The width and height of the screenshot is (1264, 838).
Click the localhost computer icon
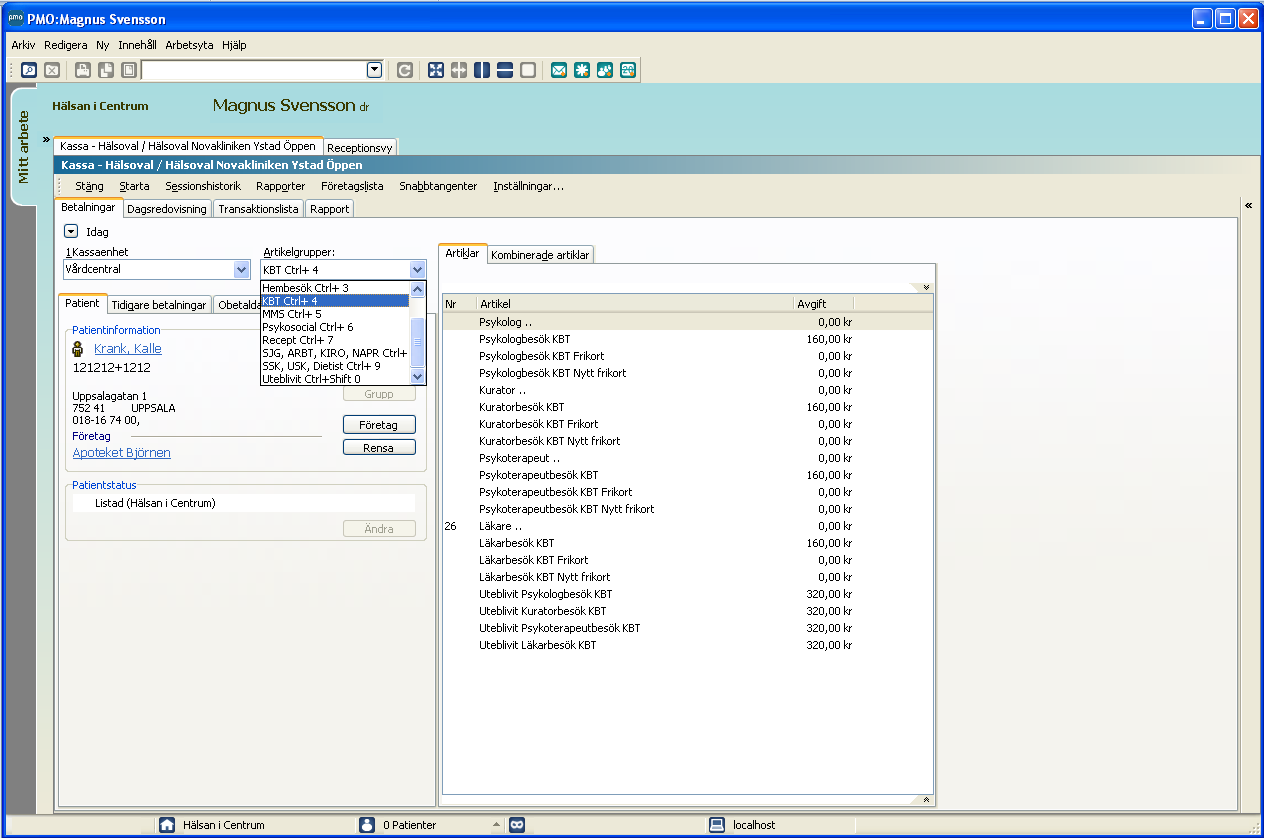(x=717, y=825)
